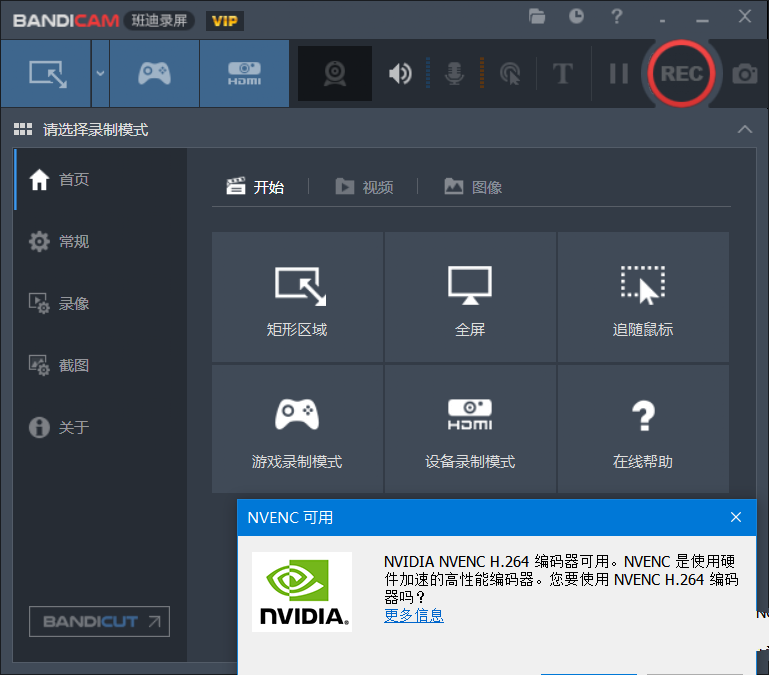
Task: Take a screenshot with camera icon
Action: [x=745, y=73]
